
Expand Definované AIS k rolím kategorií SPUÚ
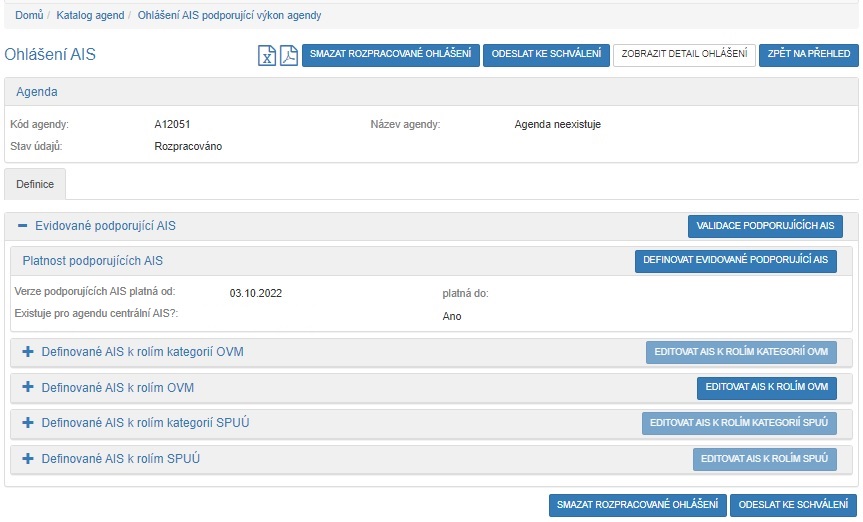(28, 423)
